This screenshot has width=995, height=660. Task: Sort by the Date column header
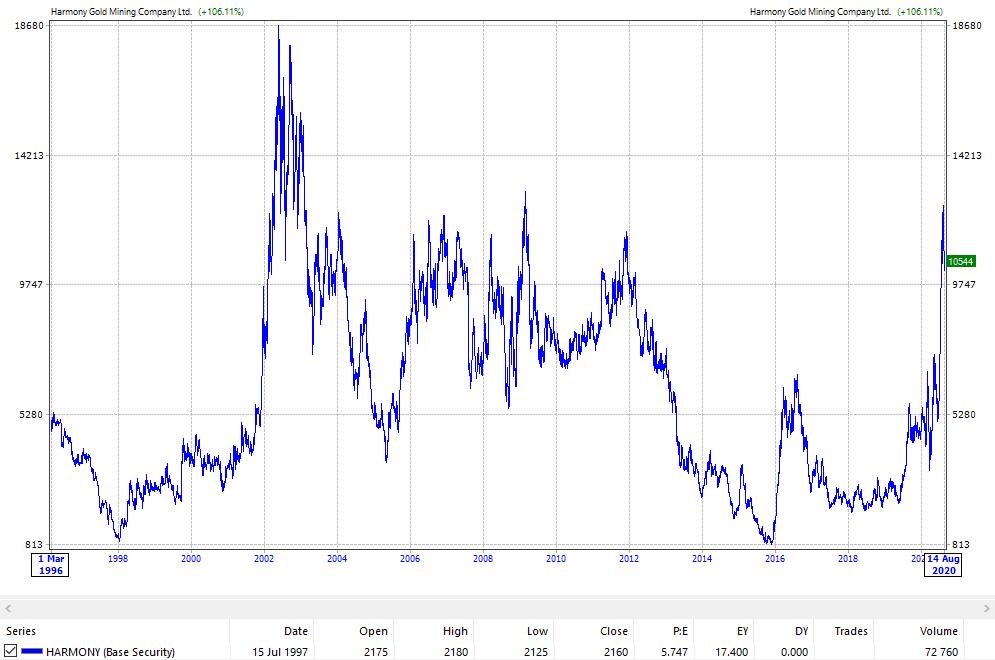(x=295, y=631)
